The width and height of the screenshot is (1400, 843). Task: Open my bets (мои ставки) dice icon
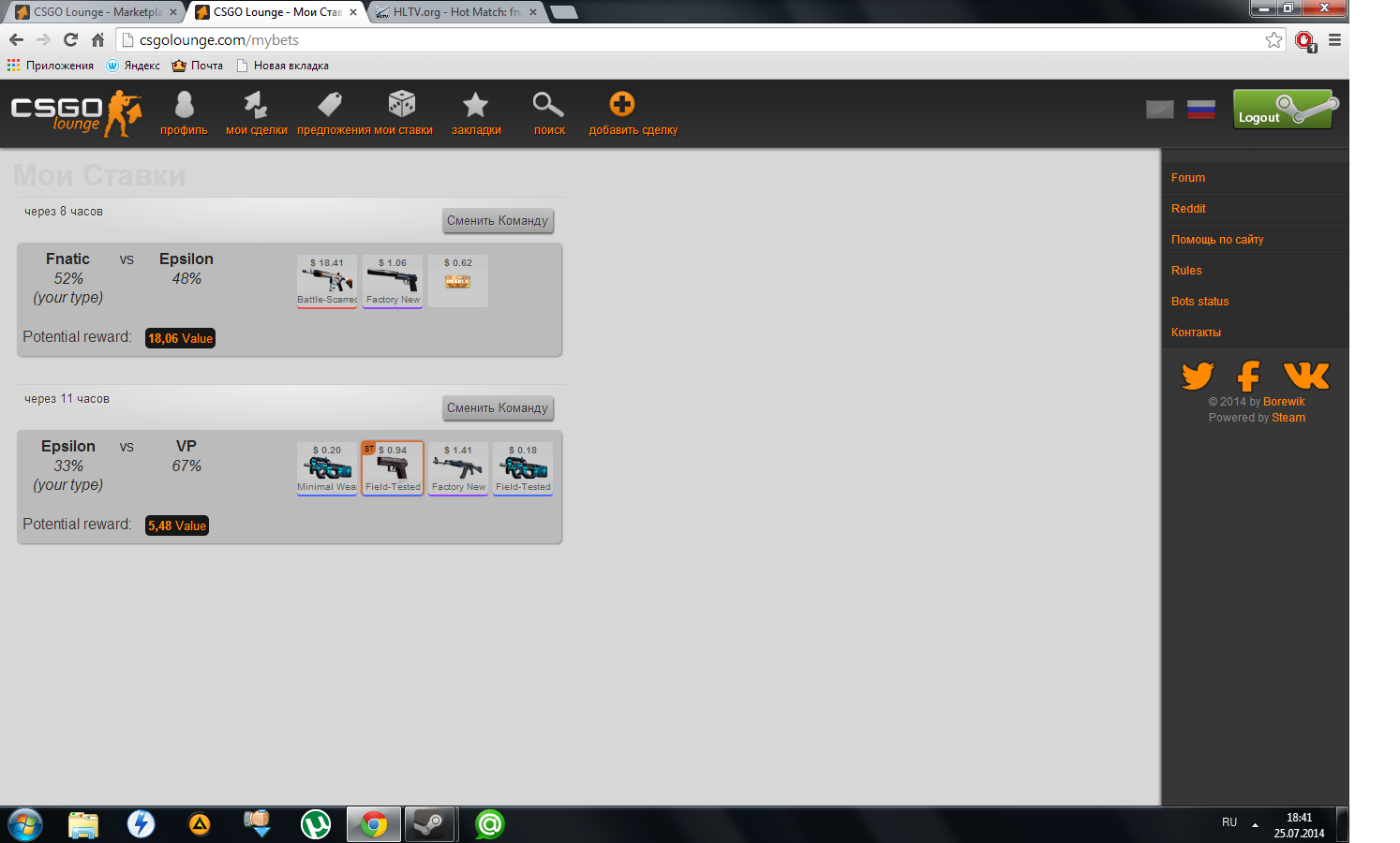point(401,105)
